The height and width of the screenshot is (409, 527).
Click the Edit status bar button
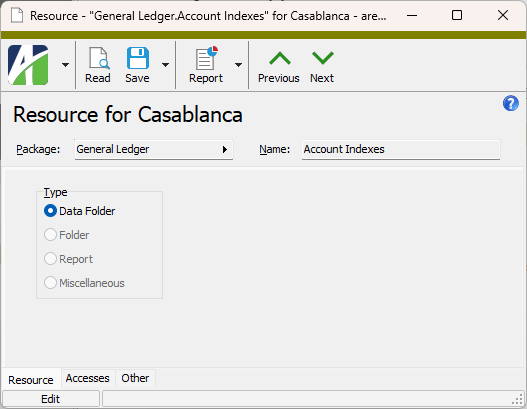pos(51,399)
